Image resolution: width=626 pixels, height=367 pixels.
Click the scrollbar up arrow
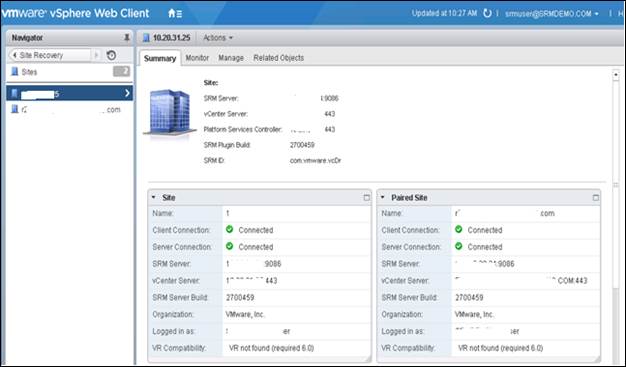(616, 74)
